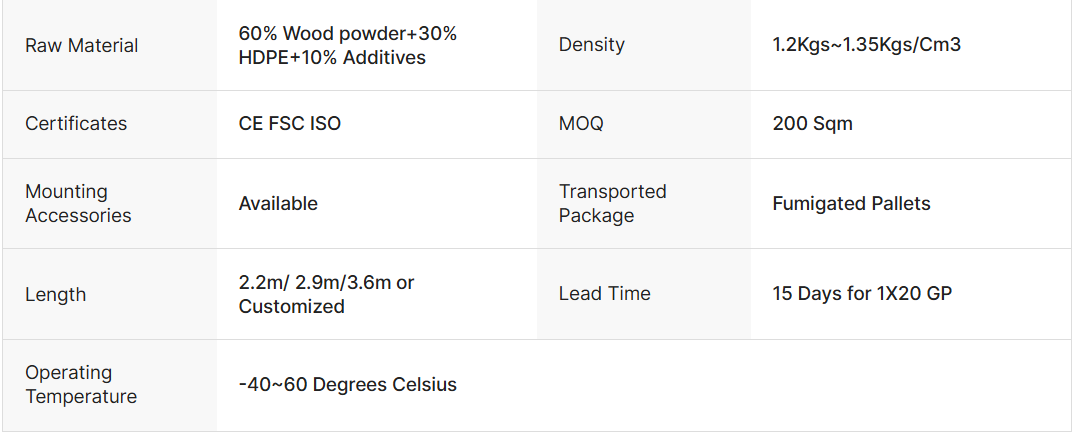Click the Density label cell
Screen dimensions: 1074x434
(592, 45)
